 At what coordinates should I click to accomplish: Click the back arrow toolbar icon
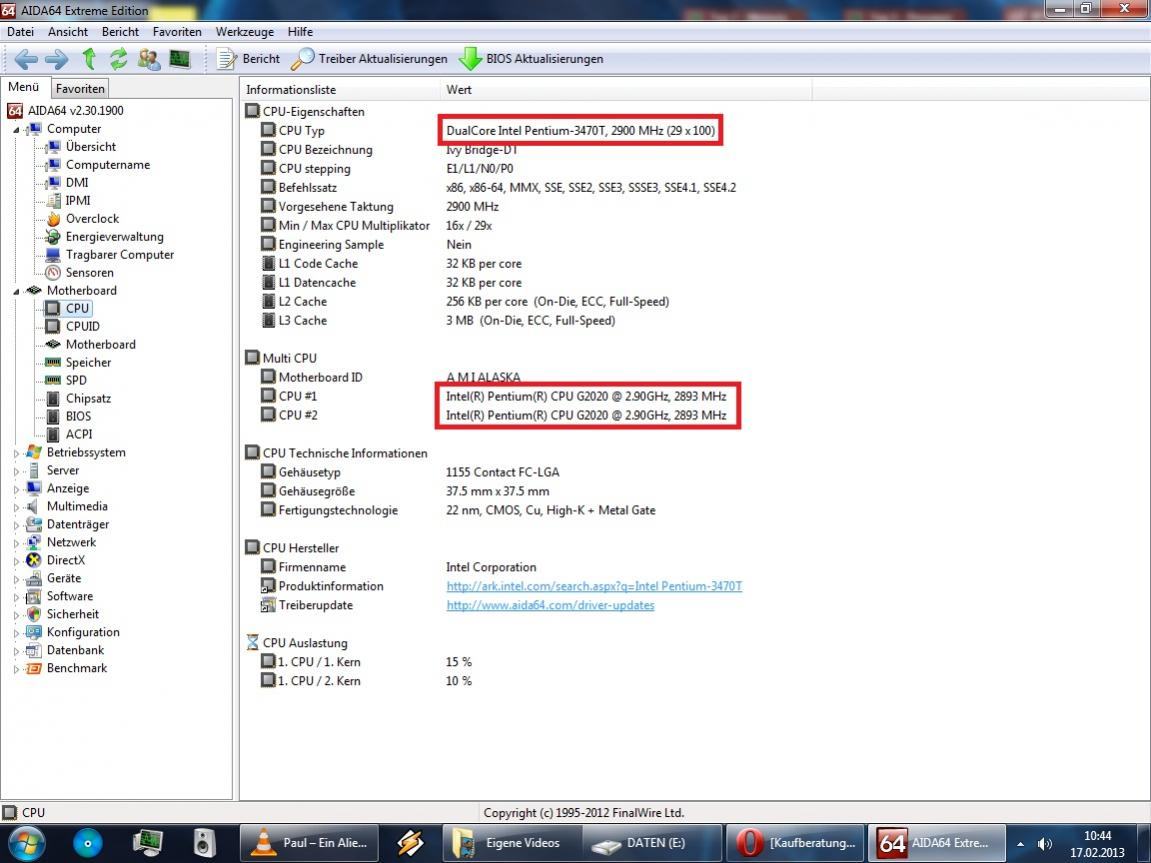[26, 59]
